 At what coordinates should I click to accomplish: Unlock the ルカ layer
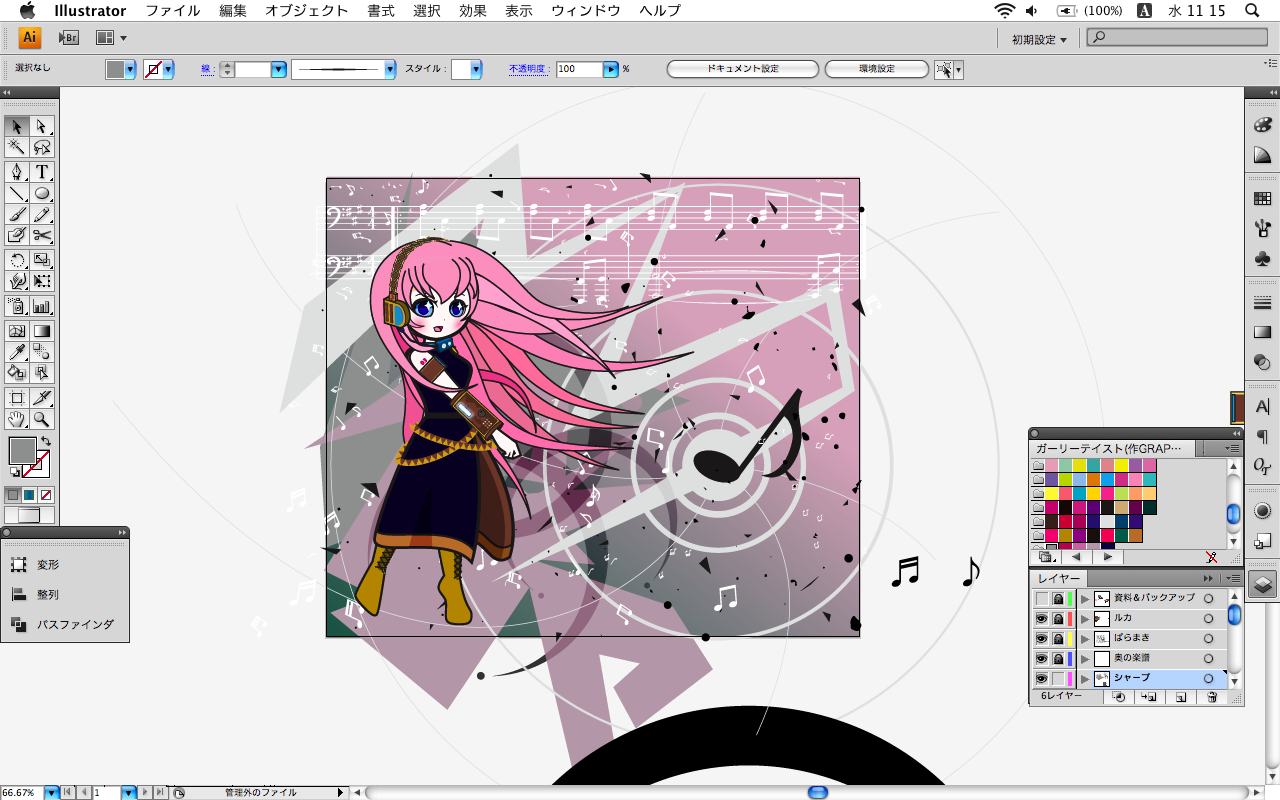point(1057,618)
